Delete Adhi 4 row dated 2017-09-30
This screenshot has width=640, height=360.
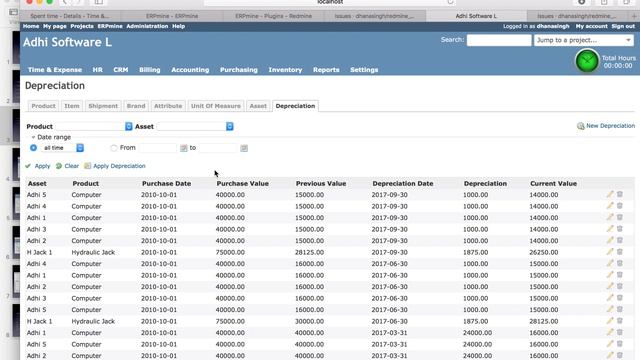(620, 206)
